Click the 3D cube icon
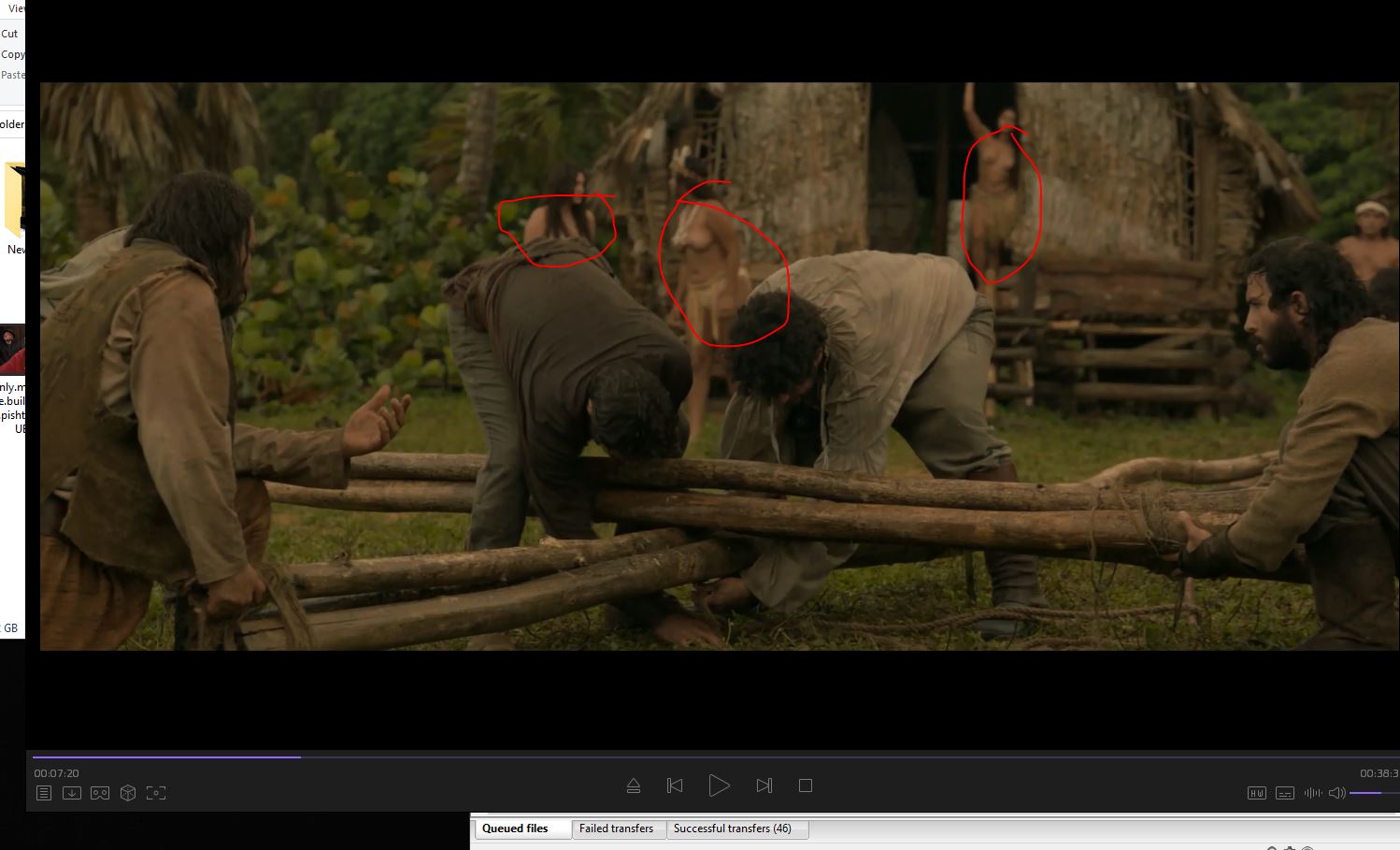This screenshot has height=850, width=1400. tap(128, 793)
